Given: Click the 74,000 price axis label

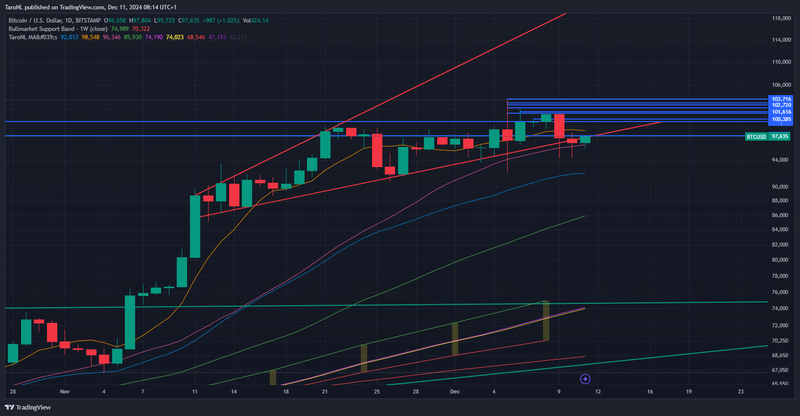Looking at the screenshot, I should pos(780,308).
